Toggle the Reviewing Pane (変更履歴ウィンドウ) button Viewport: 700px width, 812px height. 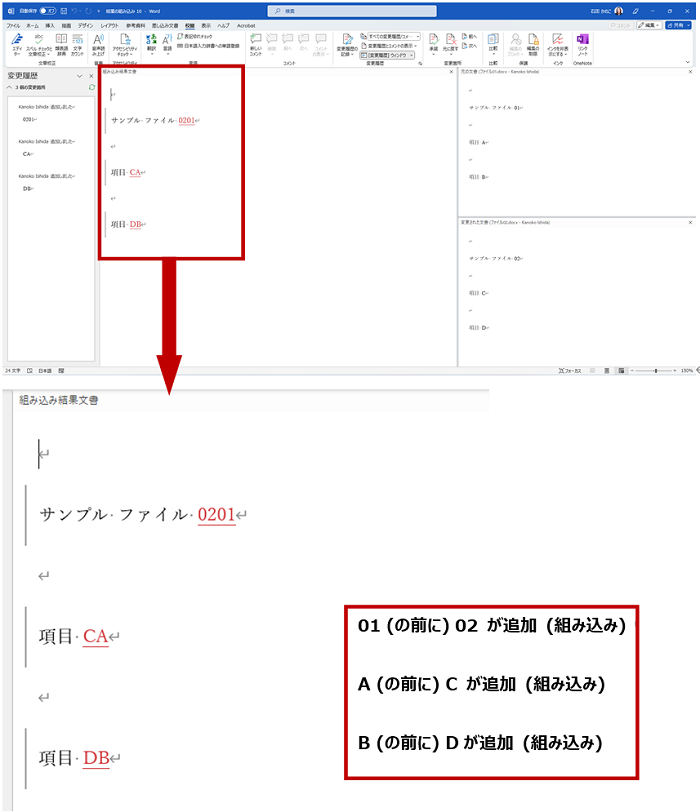pyautogui.click(x=387, y=56)
